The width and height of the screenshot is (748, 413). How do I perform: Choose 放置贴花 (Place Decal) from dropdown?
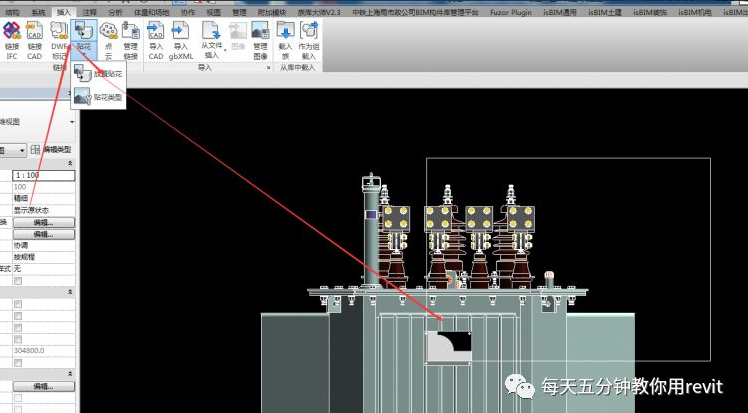coord(98,73)
